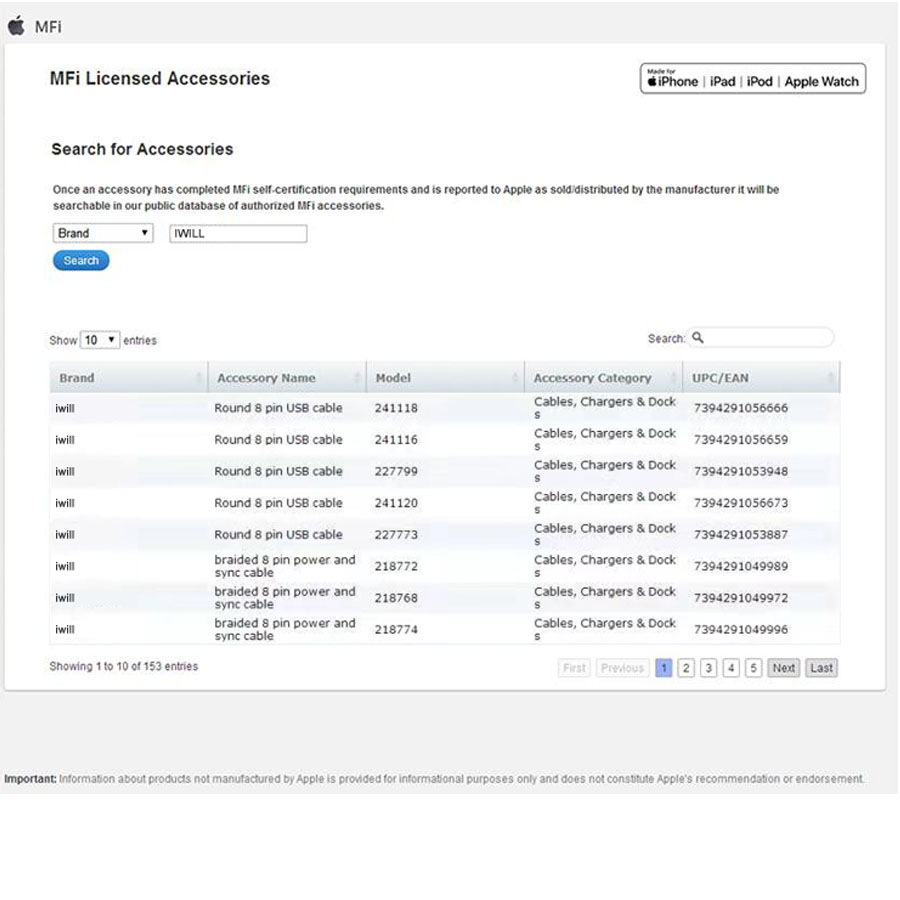This screenshot has width=900, height=900.
Task: Sort table by Accessory Name column
Action: tap(287, 378)
